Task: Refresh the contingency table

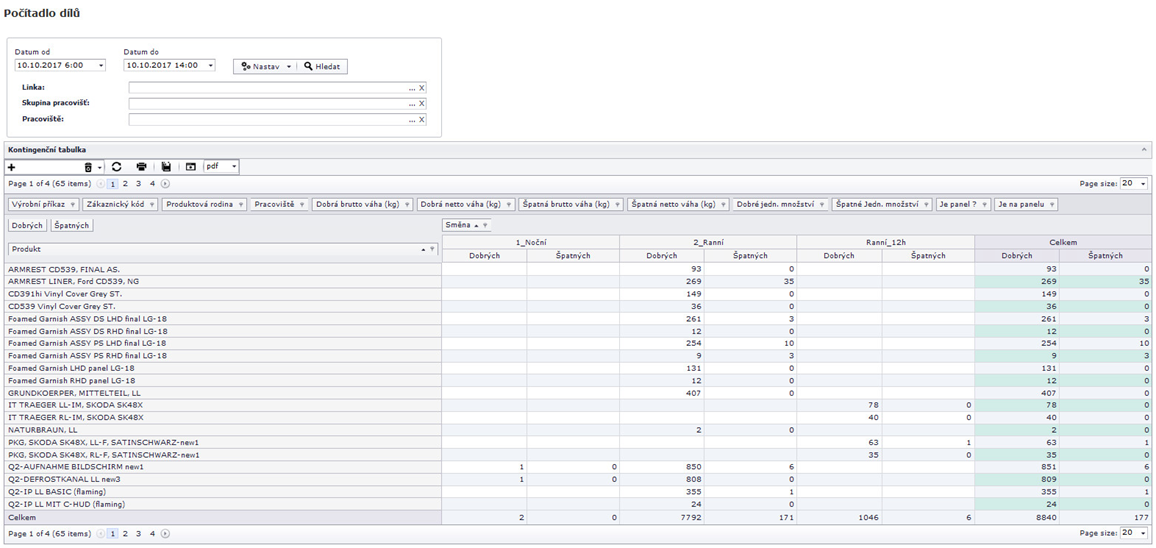Action: 116,167
